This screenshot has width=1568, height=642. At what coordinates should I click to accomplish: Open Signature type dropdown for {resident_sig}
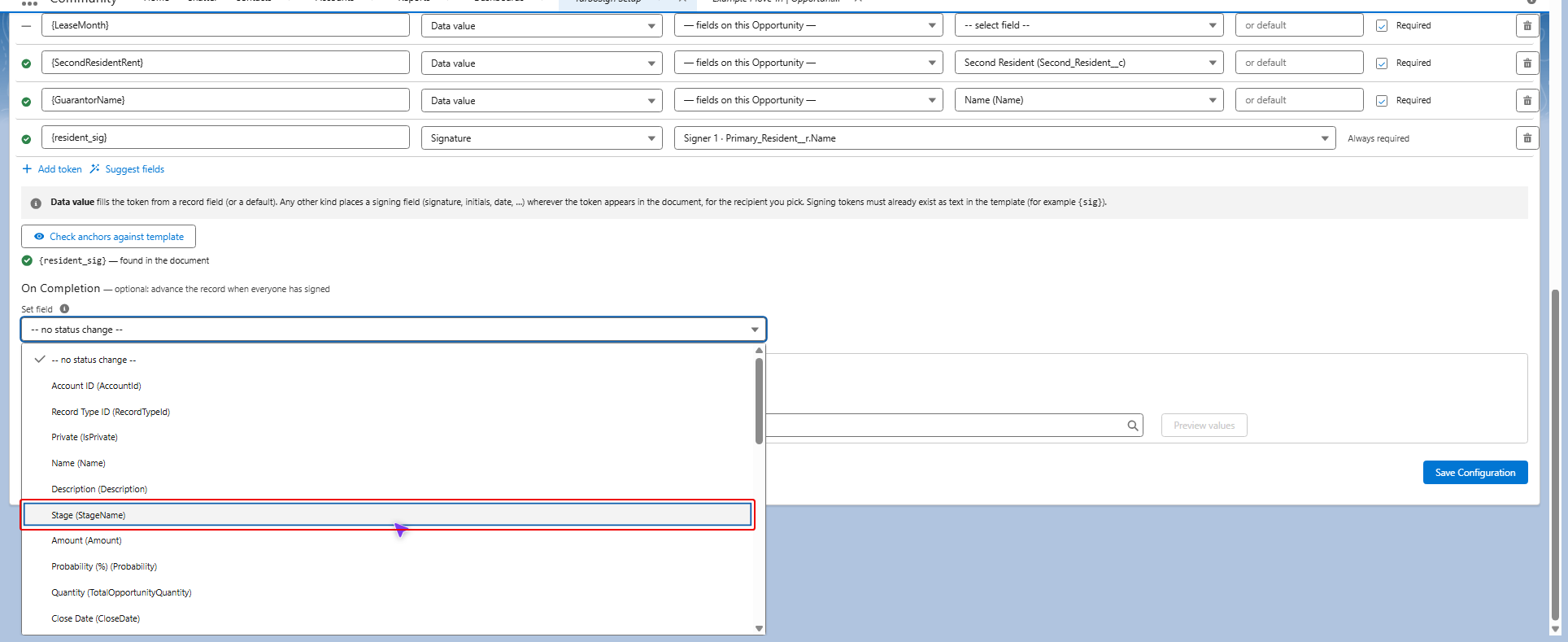coord(542,138)
